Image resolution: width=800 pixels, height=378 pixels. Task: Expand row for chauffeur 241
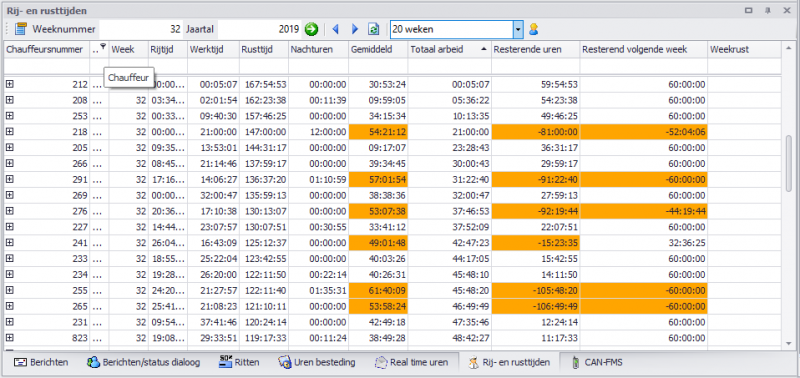coord(9,242)
